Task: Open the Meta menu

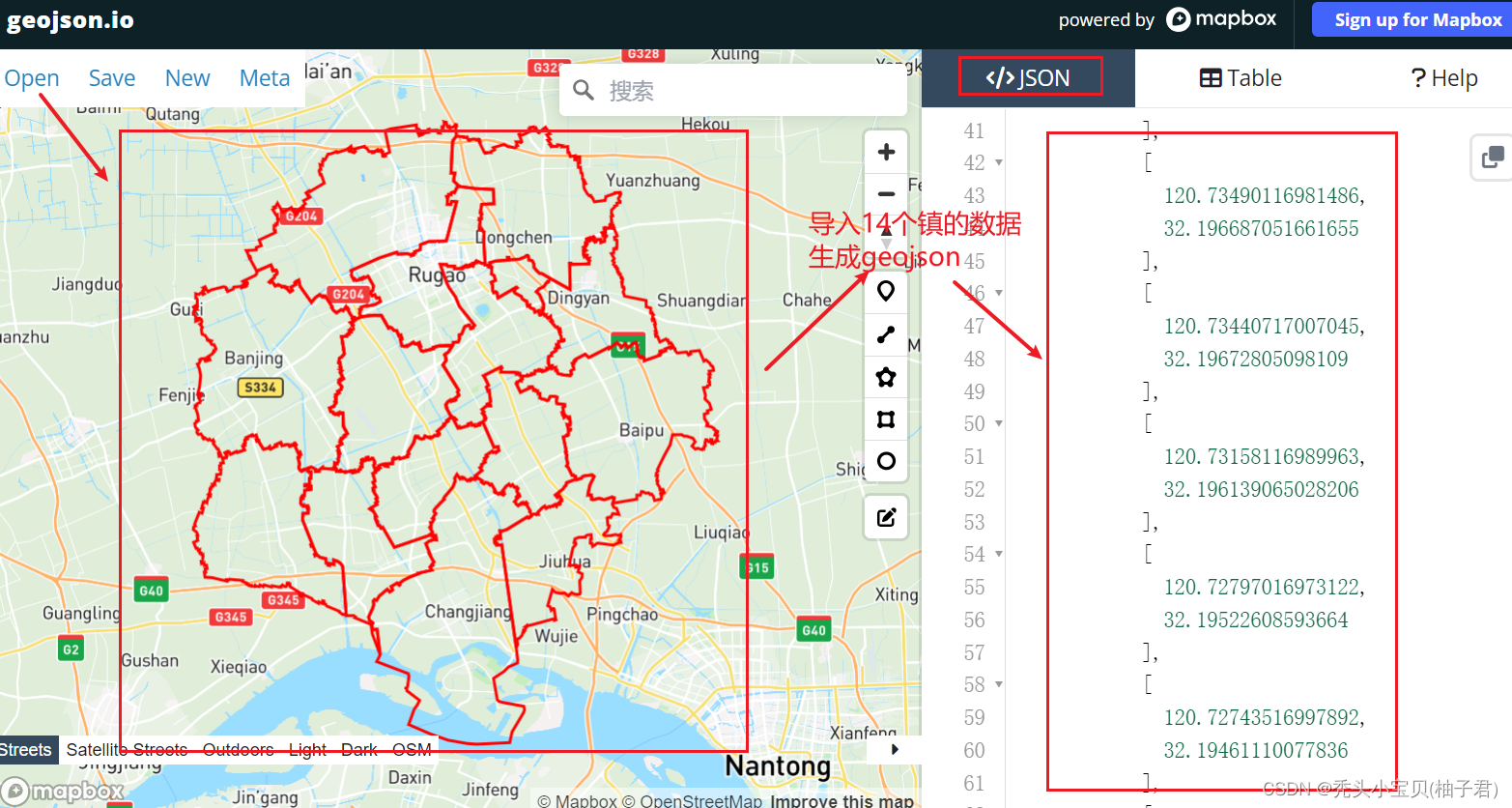Action: [264, 77]
